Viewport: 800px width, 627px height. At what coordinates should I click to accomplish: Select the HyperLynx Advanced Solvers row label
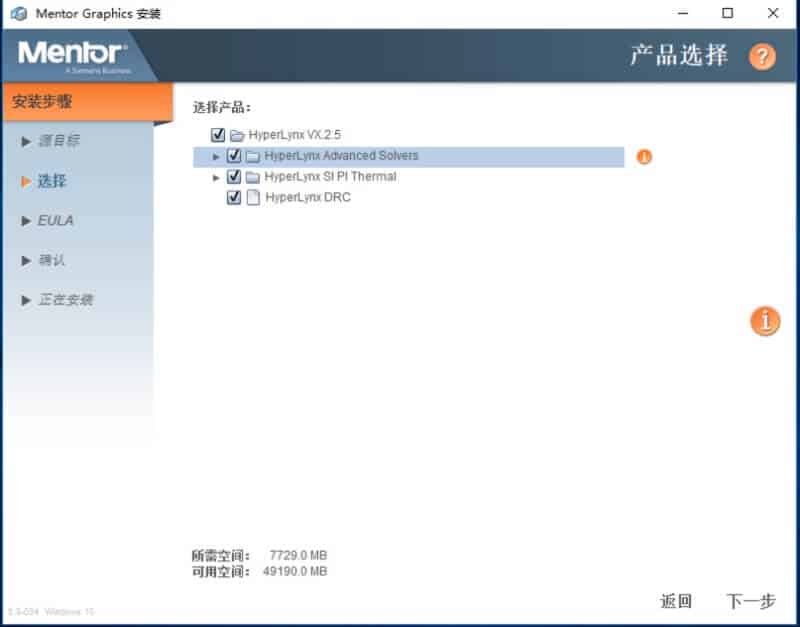click(x=341, y=156)
